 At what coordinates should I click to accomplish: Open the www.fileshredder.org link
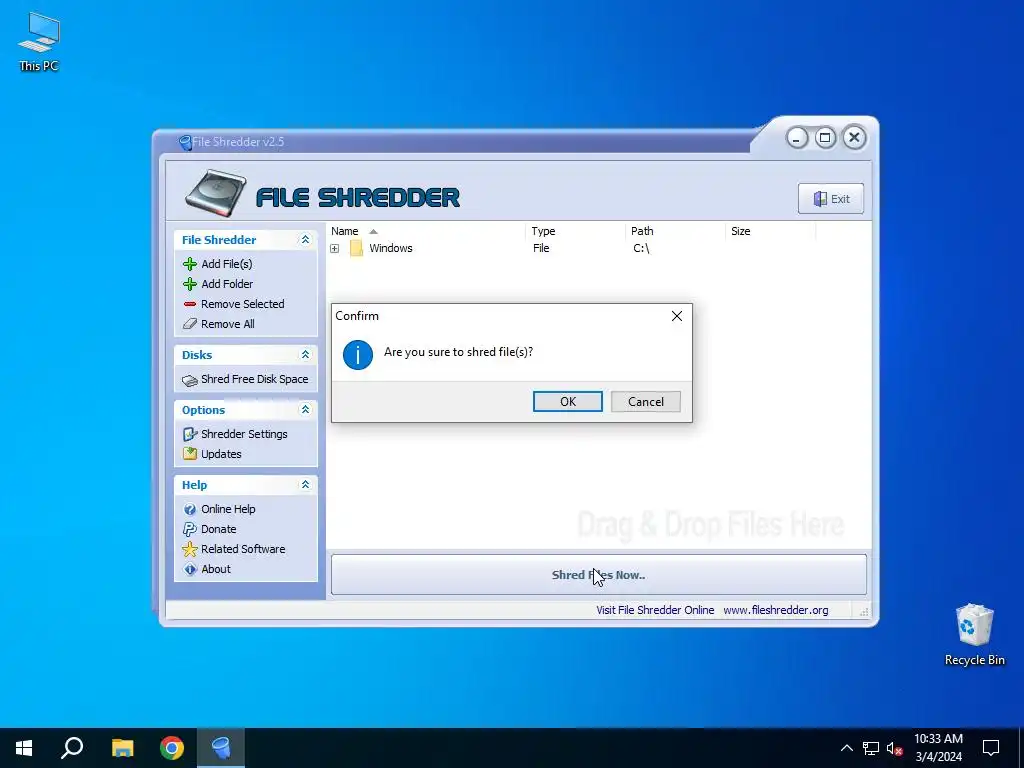point(775,610)
